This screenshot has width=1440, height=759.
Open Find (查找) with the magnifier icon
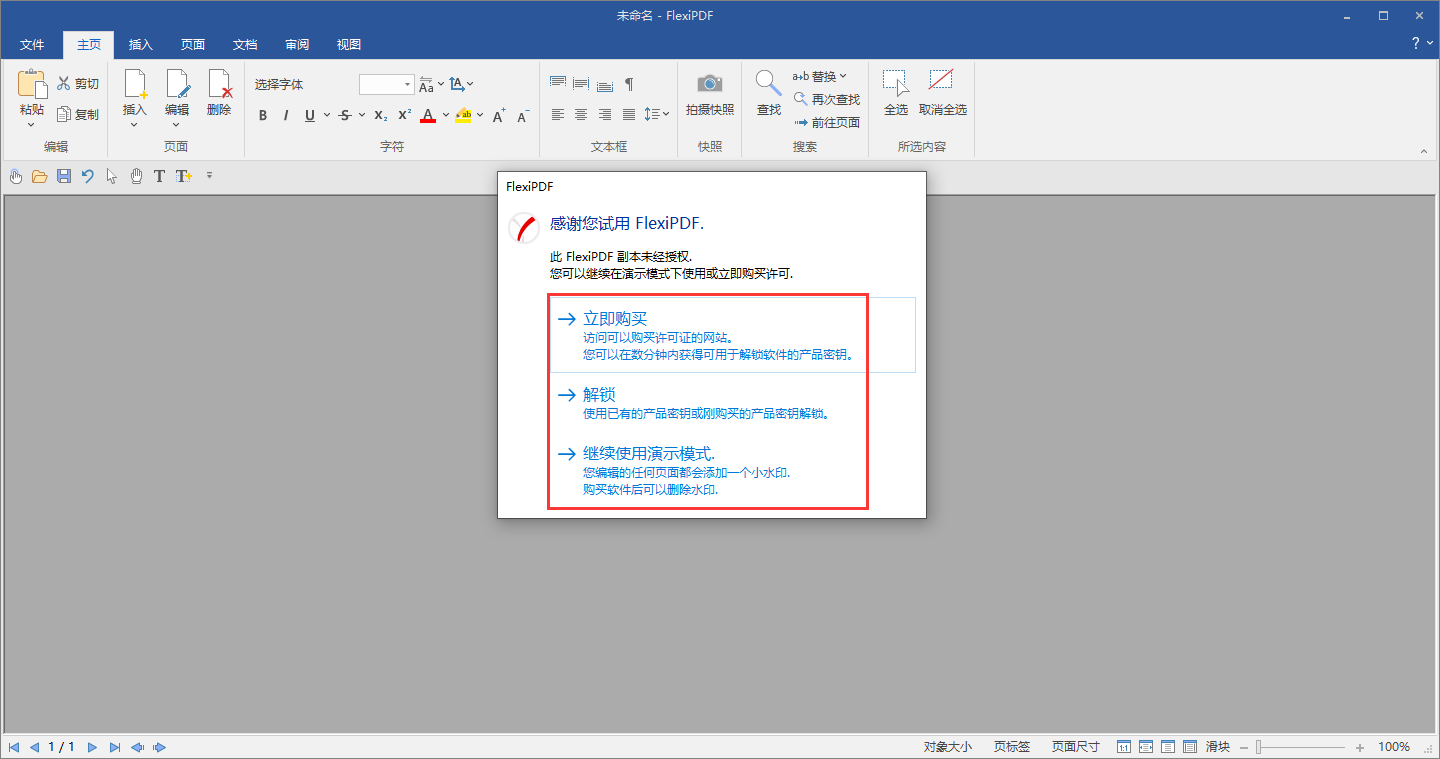[x=768, y=84]
